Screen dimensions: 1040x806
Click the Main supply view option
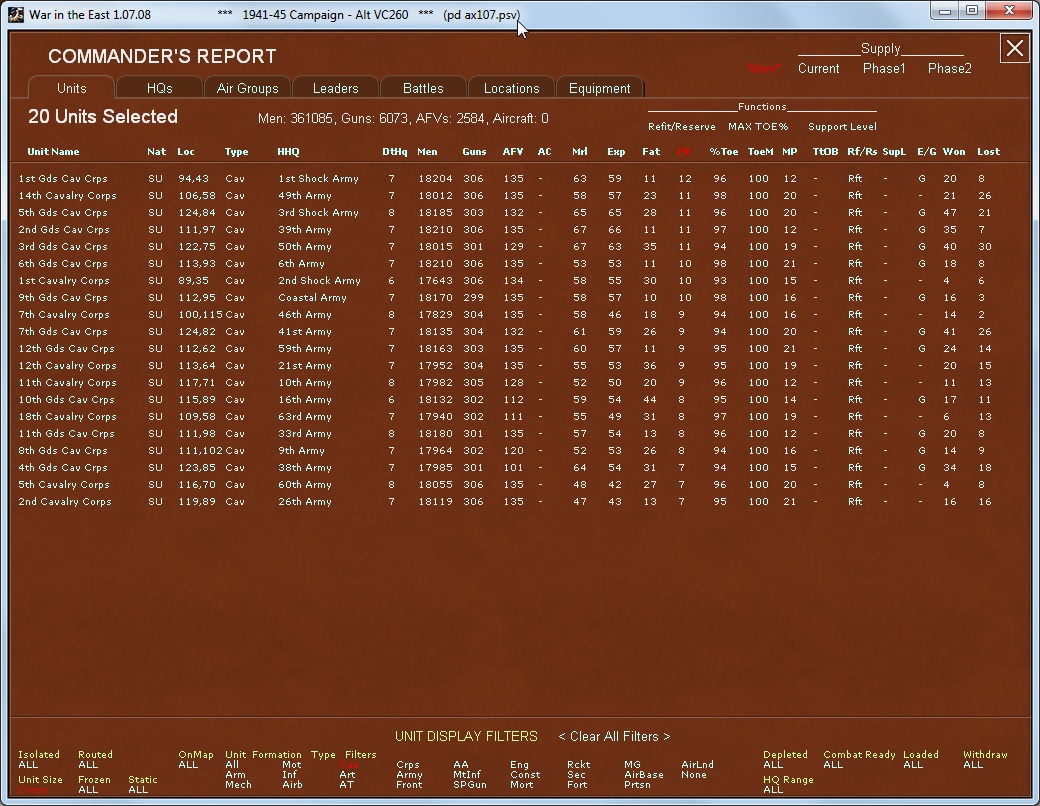764,68
